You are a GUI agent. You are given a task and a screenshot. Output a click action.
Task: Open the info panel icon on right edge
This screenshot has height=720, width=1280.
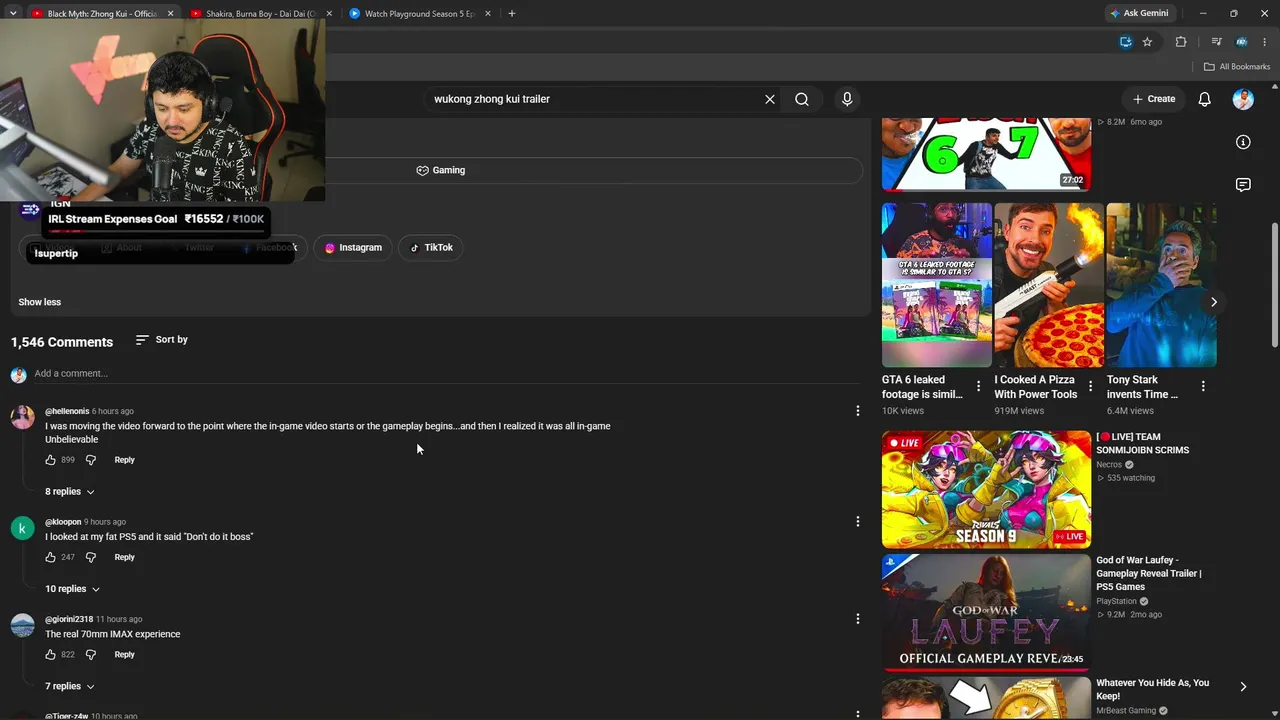click(x=1243, y=142)
